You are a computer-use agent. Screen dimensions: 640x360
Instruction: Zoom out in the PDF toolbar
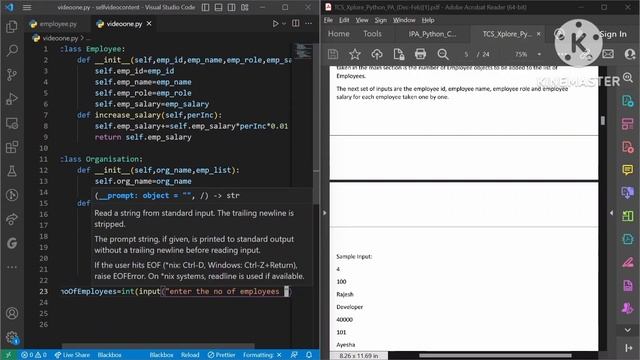click(x=443, y=54)
